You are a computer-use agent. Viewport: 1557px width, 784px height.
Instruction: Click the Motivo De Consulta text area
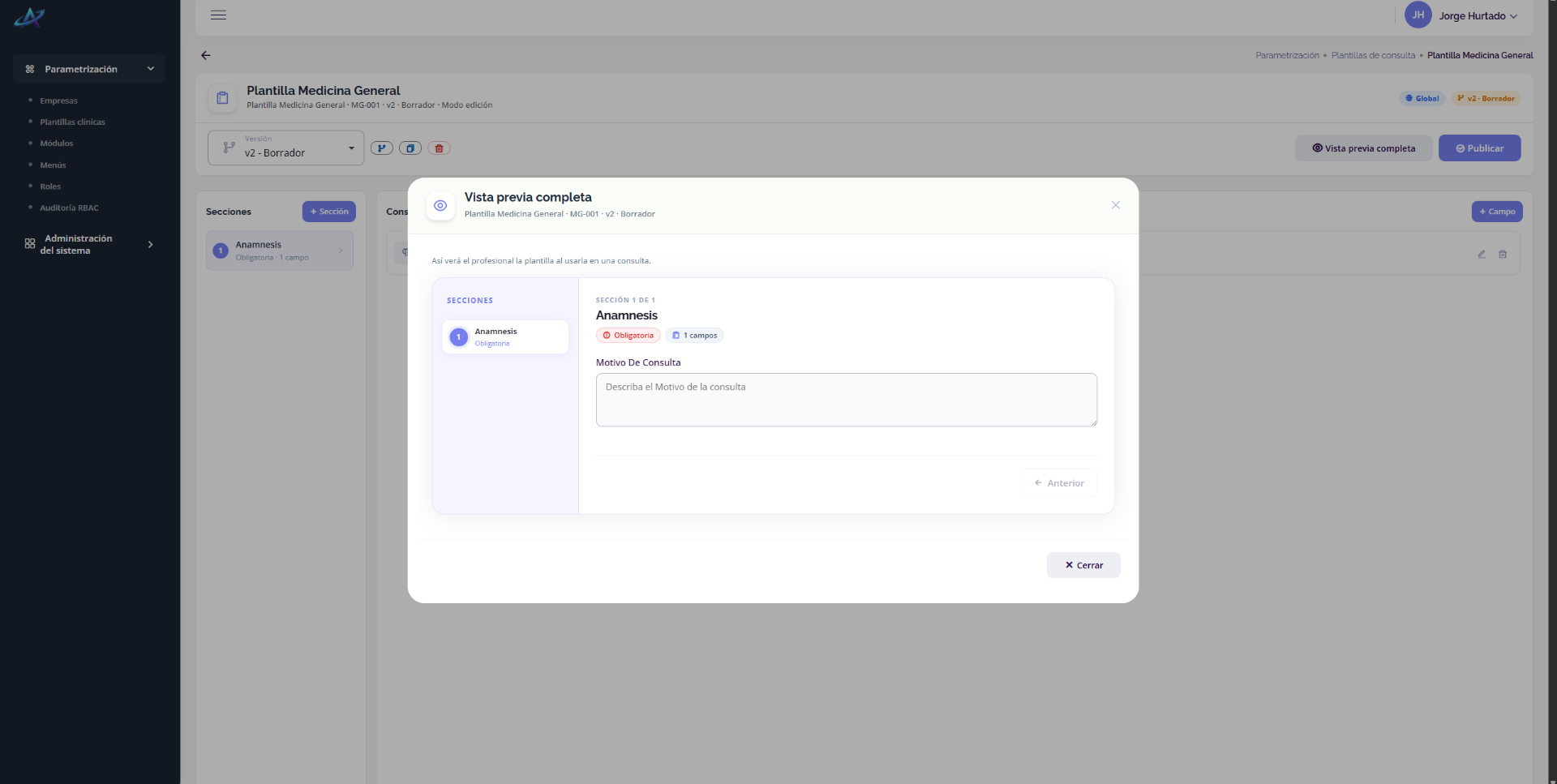(x=846, y=400)
